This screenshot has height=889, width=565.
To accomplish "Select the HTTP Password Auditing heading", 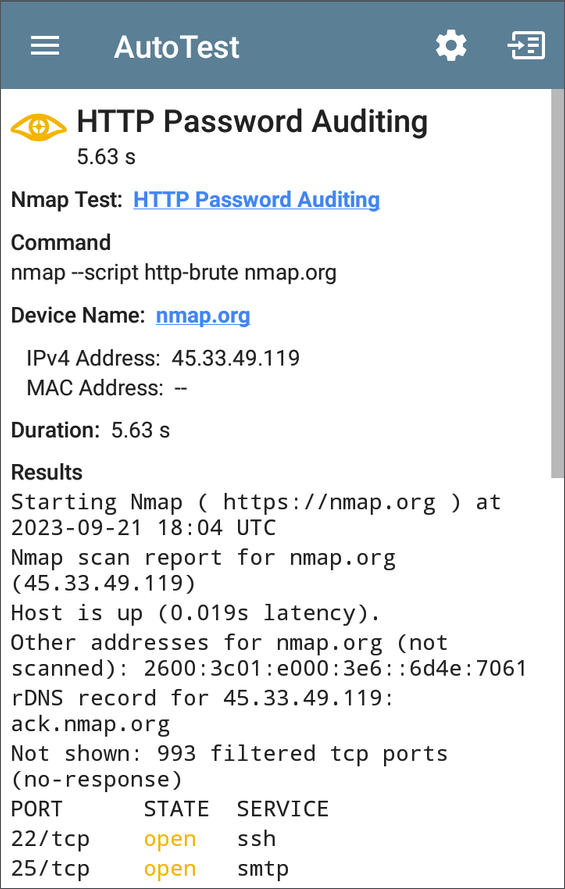I will 252,121.
